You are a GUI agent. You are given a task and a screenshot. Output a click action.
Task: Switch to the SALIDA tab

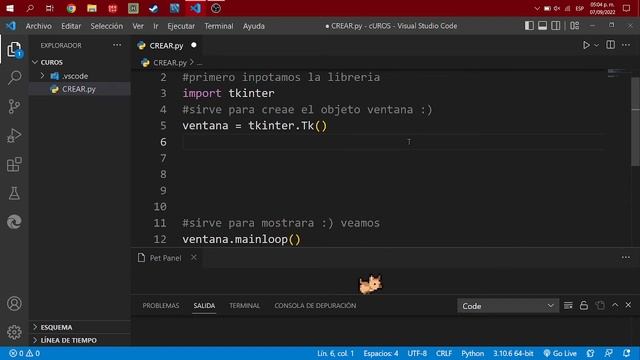pyautogui.click(x=204, y=306)
